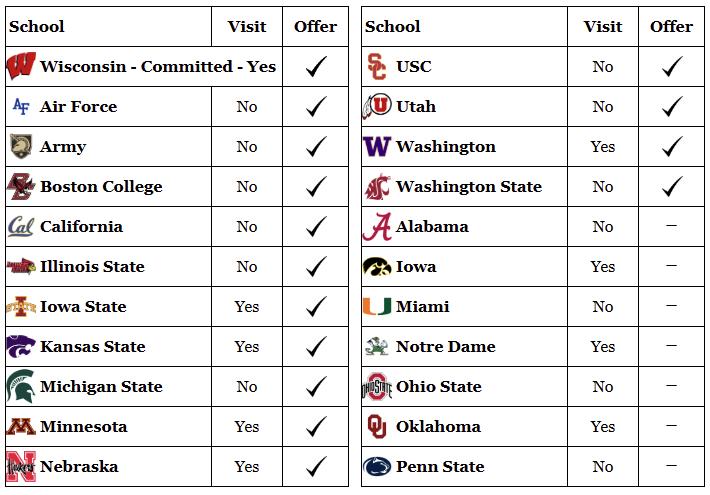Select the USC logo icon
Image resolution: width=710 pixels, height=495 pixels.
[377, 67]
